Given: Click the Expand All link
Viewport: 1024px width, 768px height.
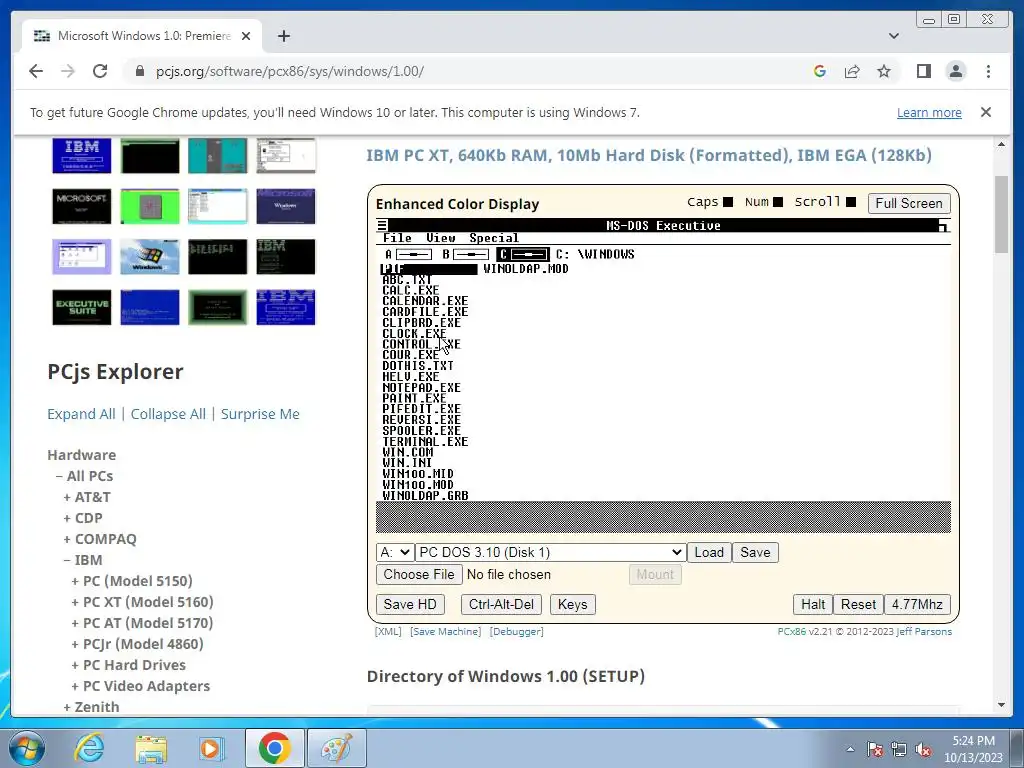Looking at the screenshot, I should click(81, 414).
